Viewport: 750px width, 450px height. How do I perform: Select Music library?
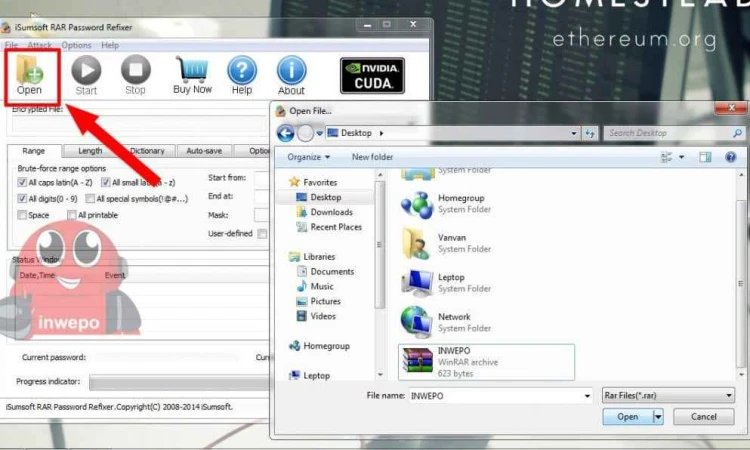pyautogui.click(x=321, y=286)
